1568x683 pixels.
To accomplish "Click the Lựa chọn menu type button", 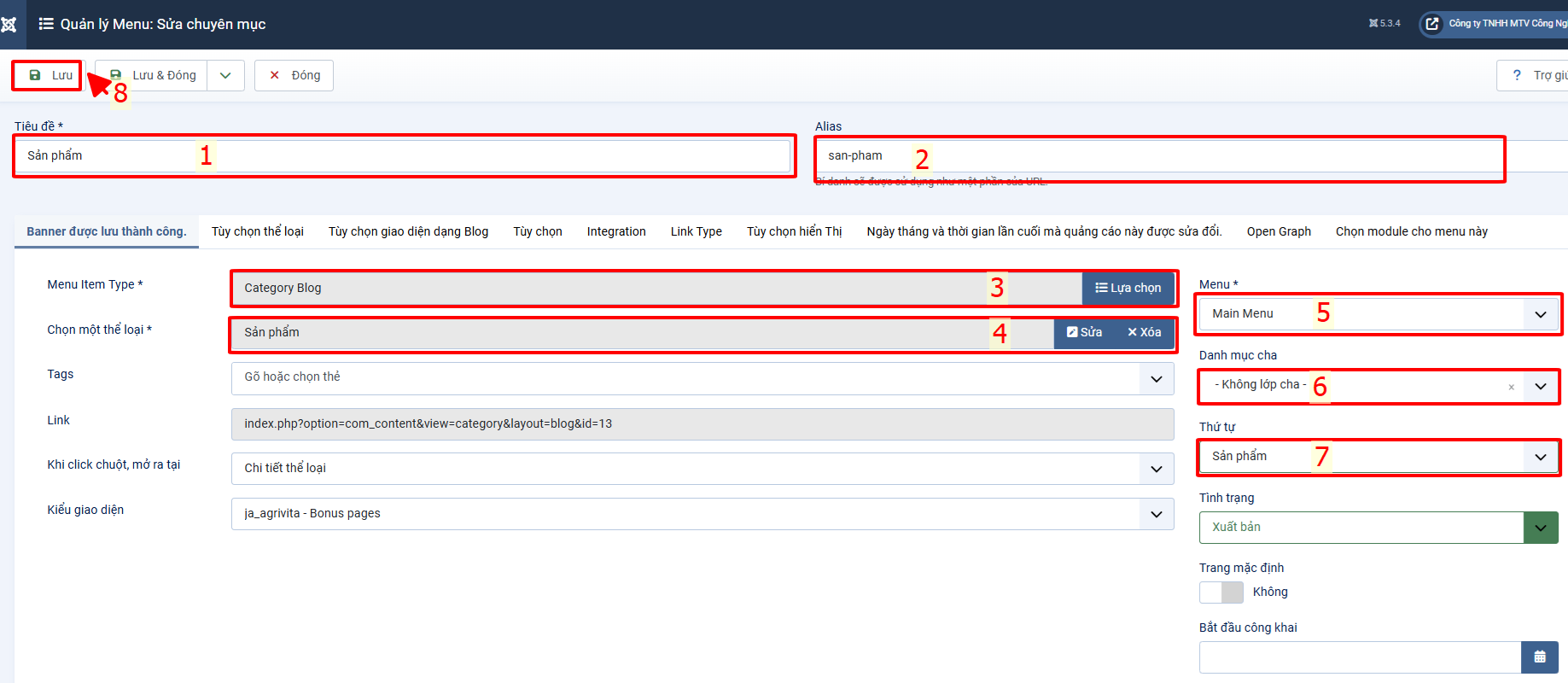I will coord(1128,288).
